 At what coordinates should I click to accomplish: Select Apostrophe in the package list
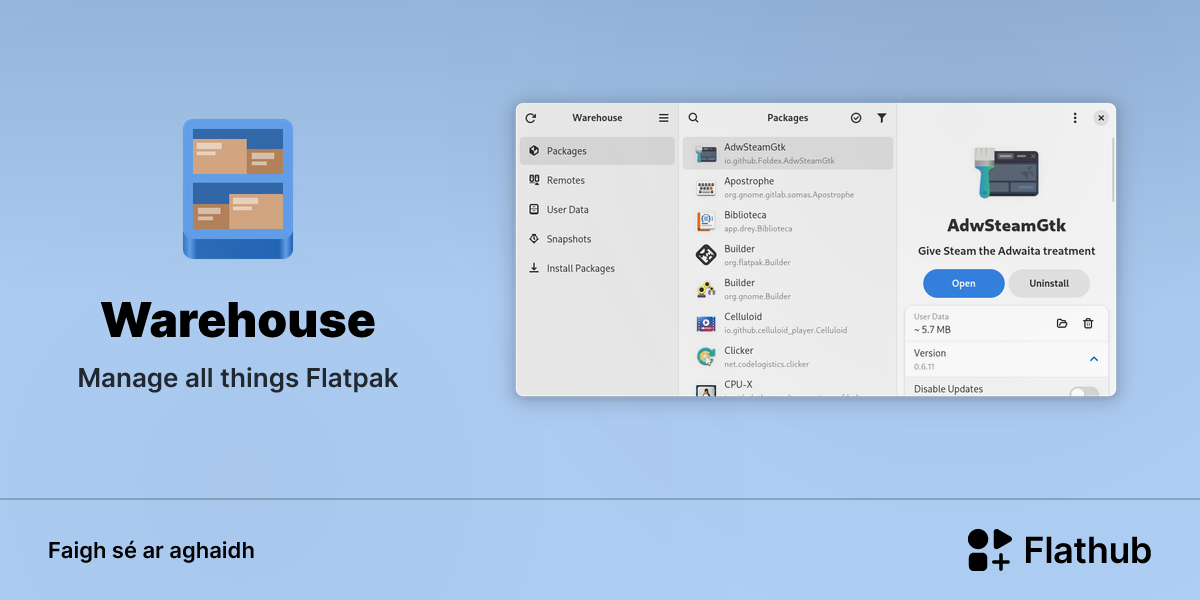coord(788,187)
